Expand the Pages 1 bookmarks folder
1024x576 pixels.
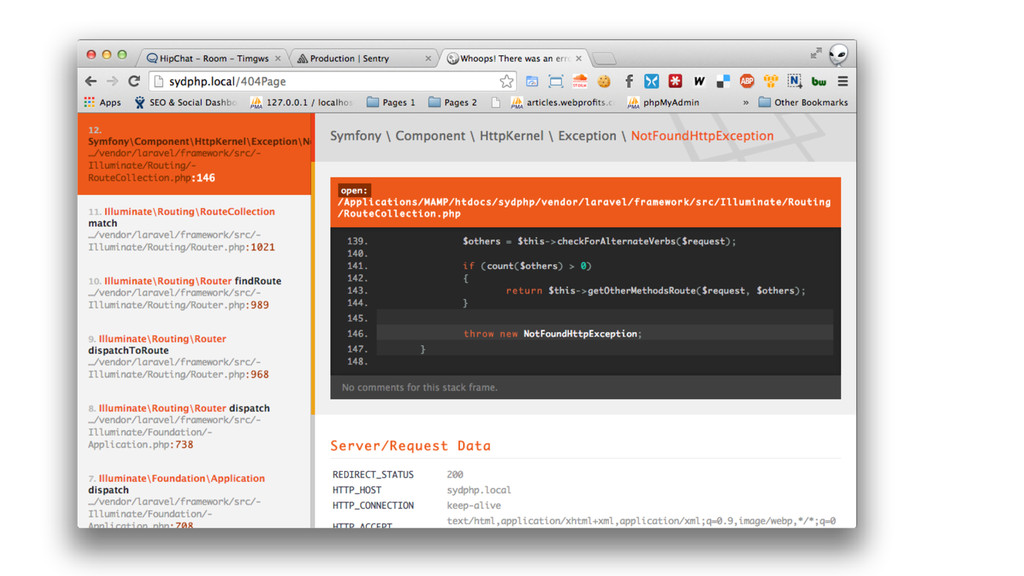[x=391, y=102]
